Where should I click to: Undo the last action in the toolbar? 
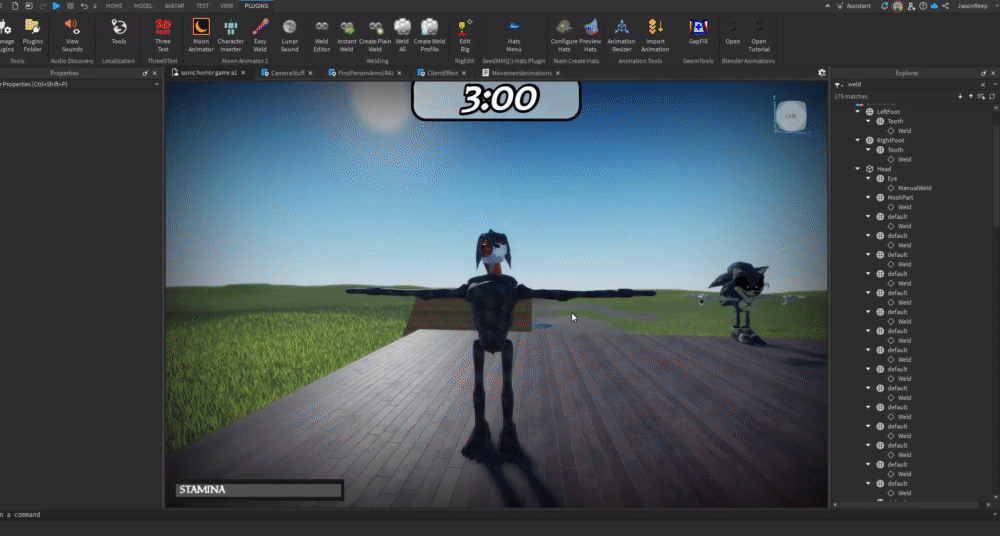pyautogui.click(x=84, y=6)
